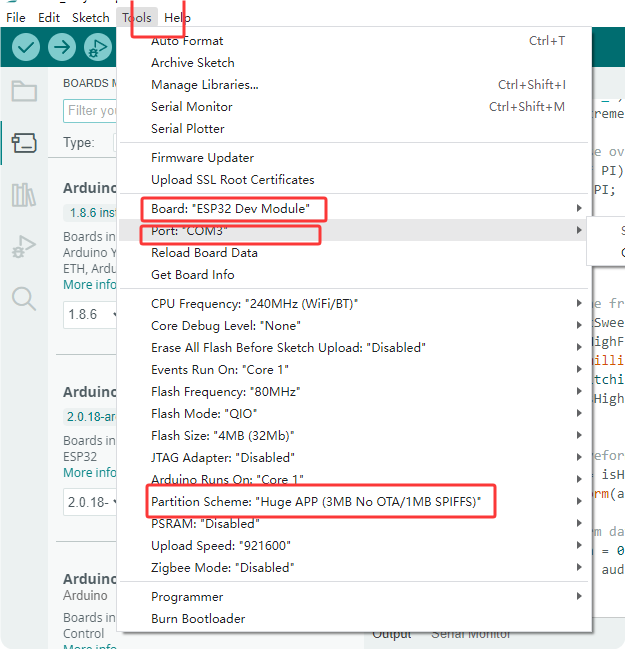Open the 2.0.18 version dropdown
The height and width of the screenshot is (649, 625).
[x=90, y=502]
